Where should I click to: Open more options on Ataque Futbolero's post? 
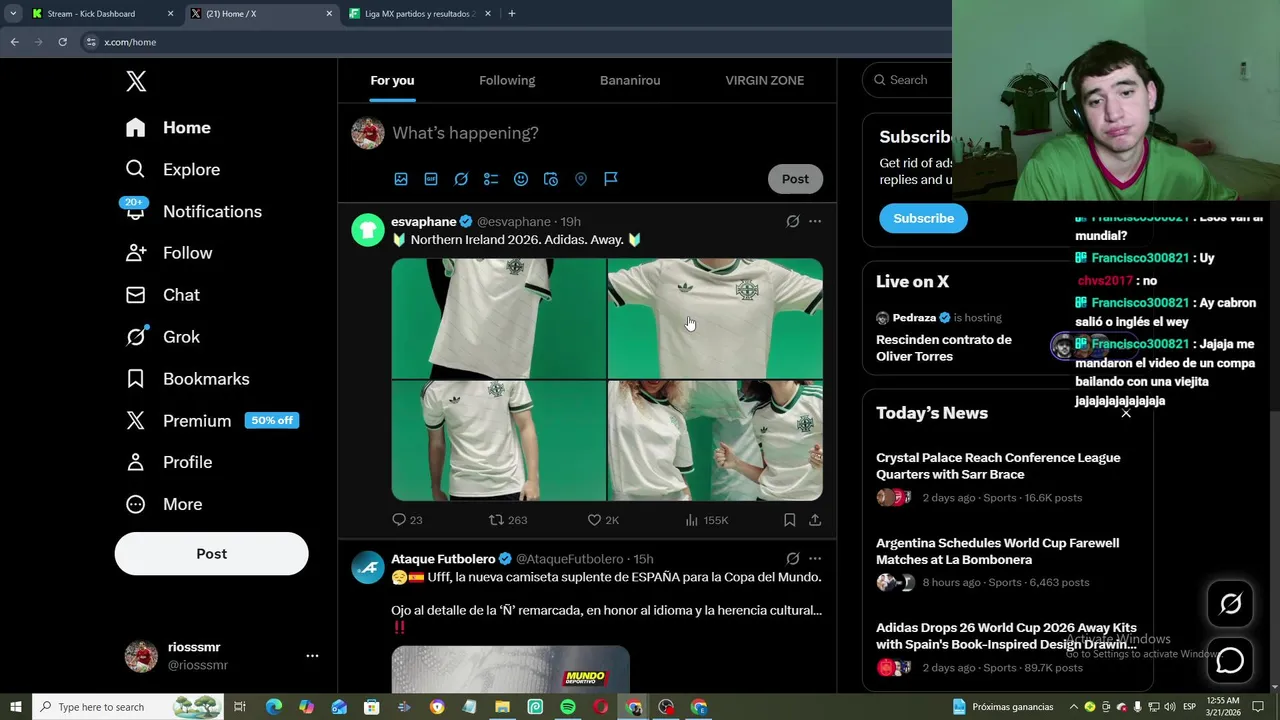click(x=815, y=558)
